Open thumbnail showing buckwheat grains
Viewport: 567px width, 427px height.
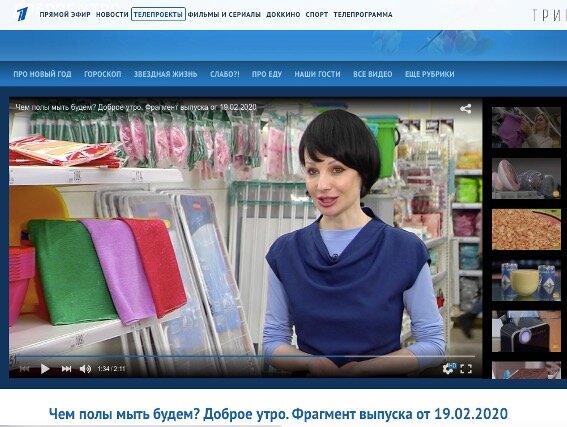click(526, 229)
